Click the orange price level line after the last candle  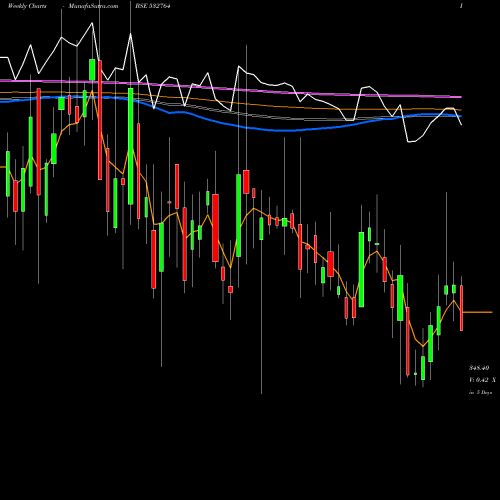[478, 312]
